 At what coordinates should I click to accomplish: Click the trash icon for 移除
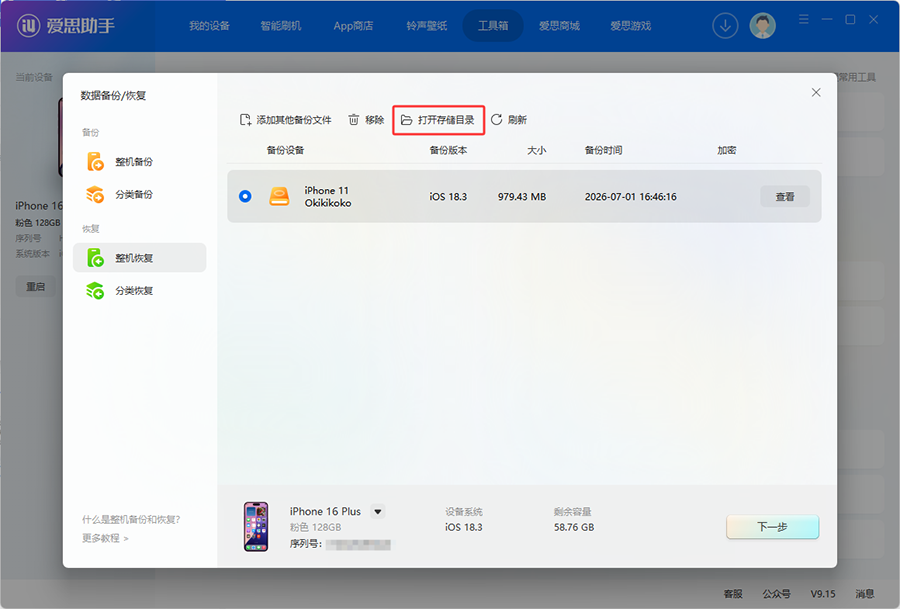point(354,119)
